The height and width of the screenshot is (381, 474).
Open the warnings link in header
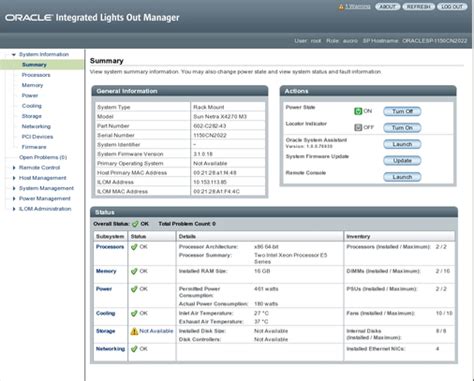click(x=358, y=7)
